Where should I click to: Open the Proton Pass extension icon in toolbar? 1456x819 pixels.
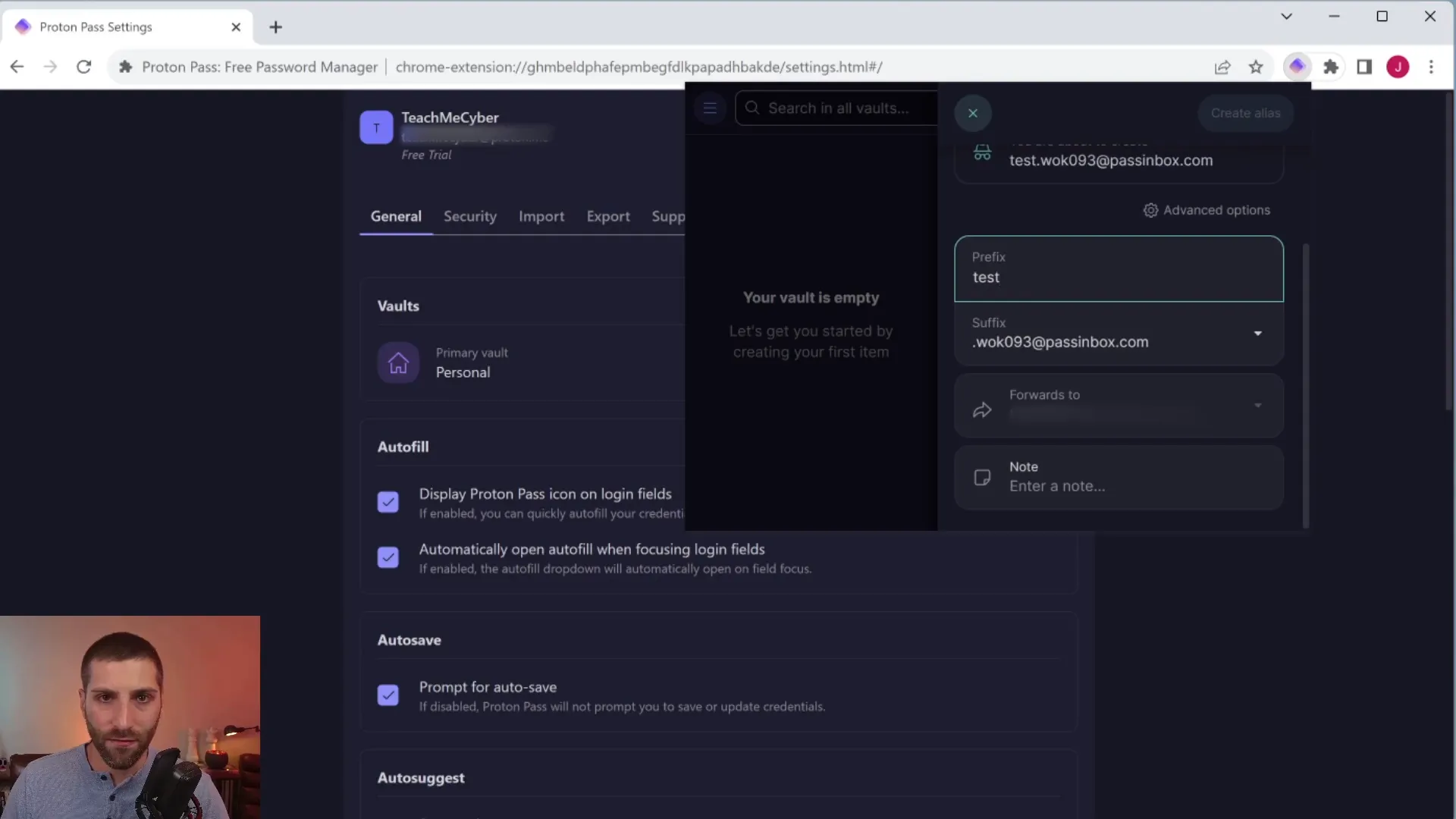(1297, 67)
